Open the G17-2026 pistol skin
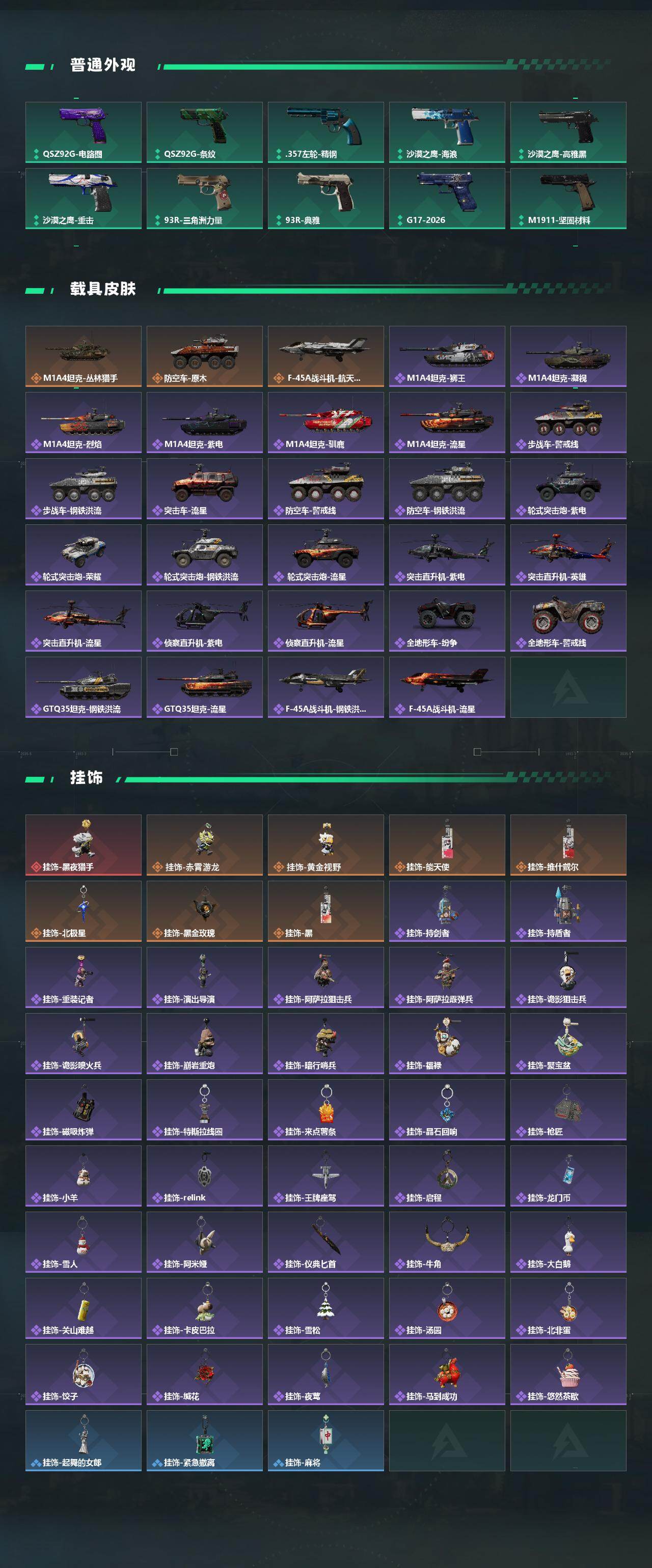 point(447,199)
